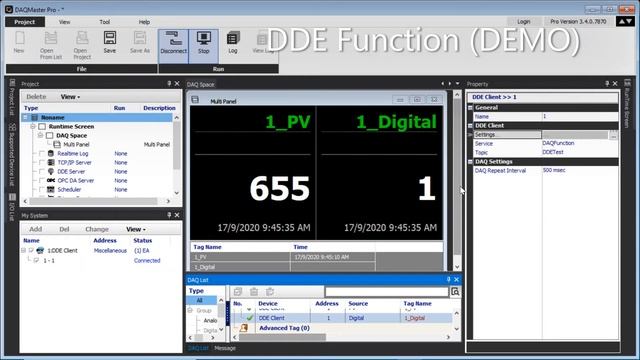Click Del in My System panel
Image resolution: width=640 pixels, height=360 pixels.
pos(64,229)
